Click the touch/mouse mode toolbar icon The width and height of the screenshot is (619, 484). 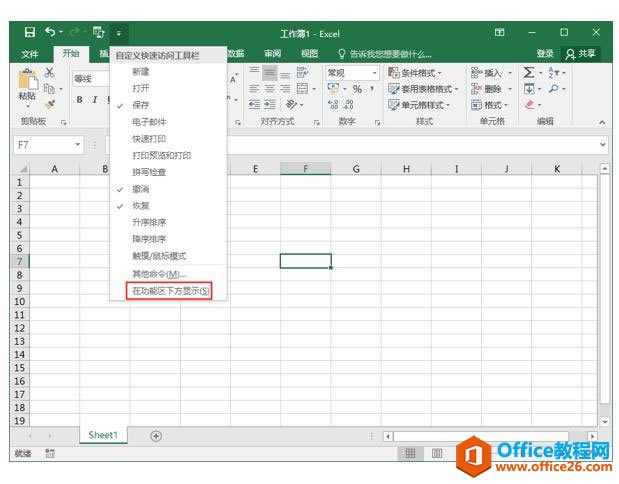98,32
